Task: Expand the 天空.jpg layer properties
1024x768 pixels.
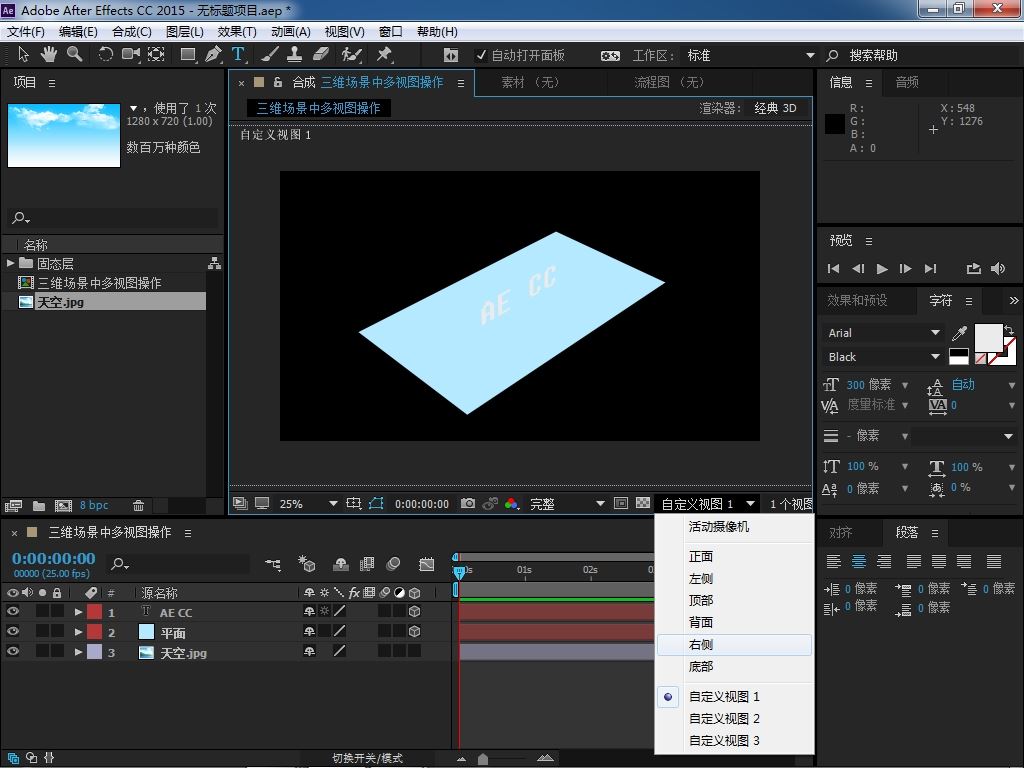Action: 78,652
